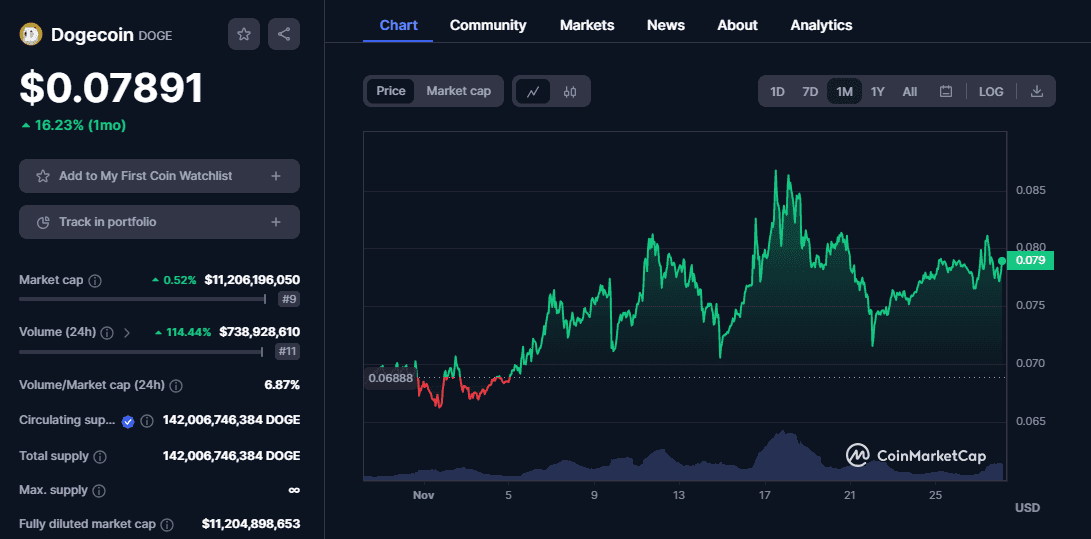
Task: Select the 1Y time range button
Action: coord(877,91)
